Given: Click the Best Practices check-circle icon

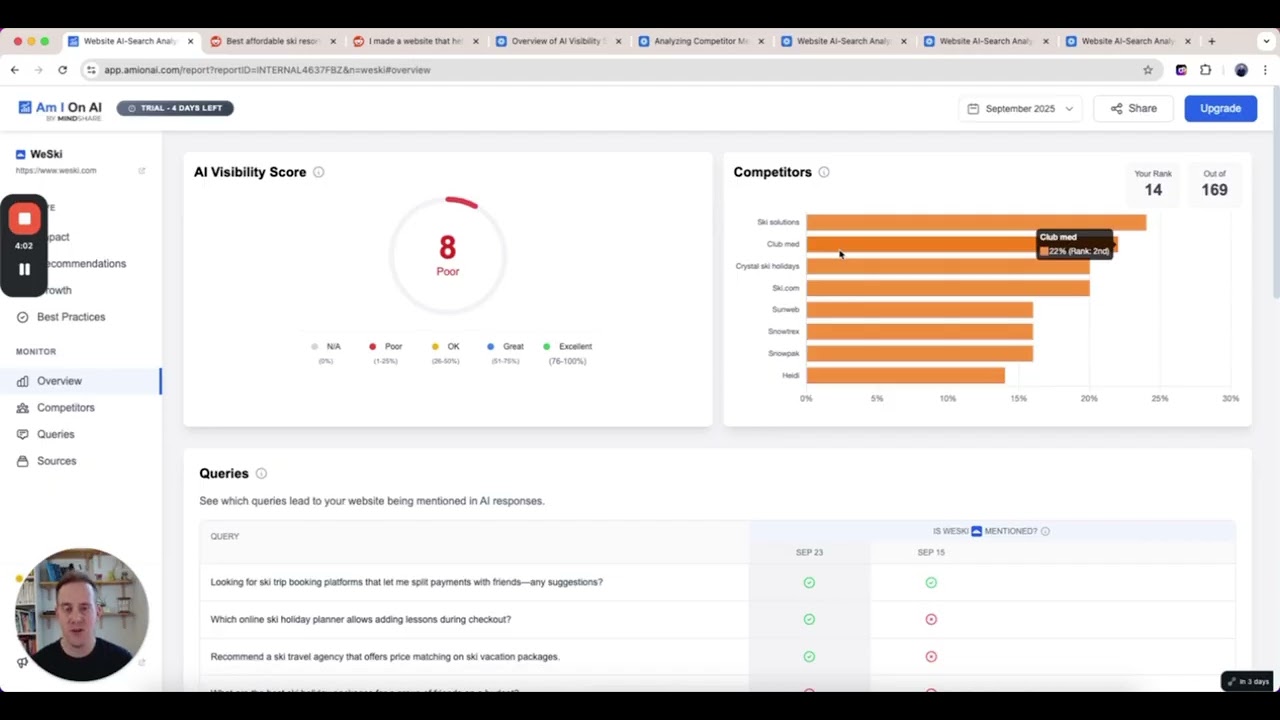Looking at the screenshot, I should [x=22, y=317].
